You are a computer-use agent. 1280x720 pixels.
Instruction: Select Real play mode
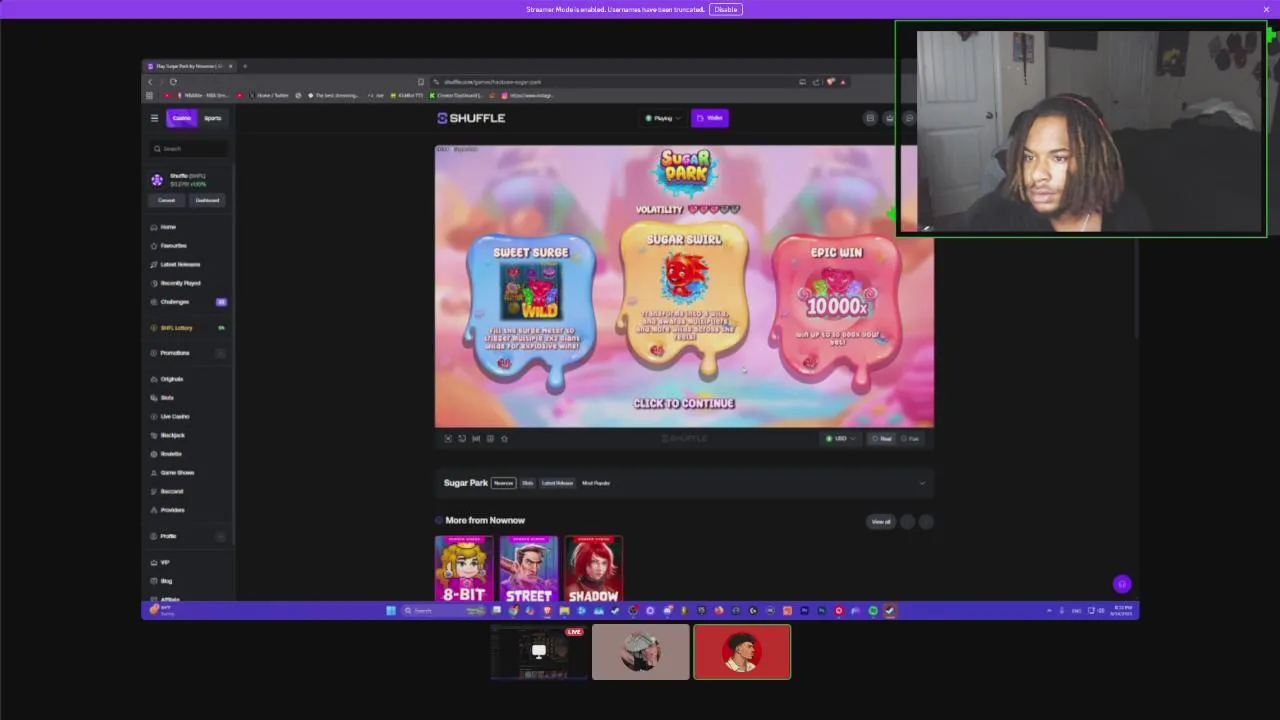(882, 438)
